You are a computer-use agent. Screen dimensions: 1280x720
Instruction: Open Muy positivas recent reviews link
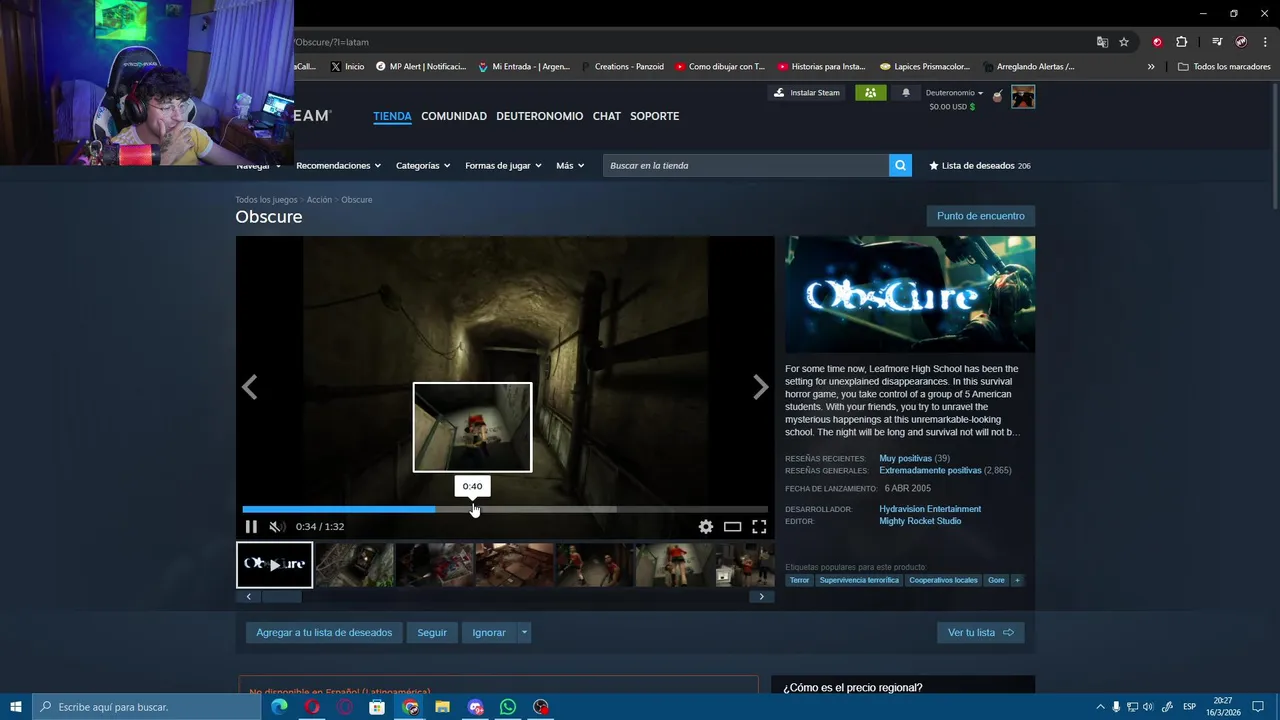[905, 458]
